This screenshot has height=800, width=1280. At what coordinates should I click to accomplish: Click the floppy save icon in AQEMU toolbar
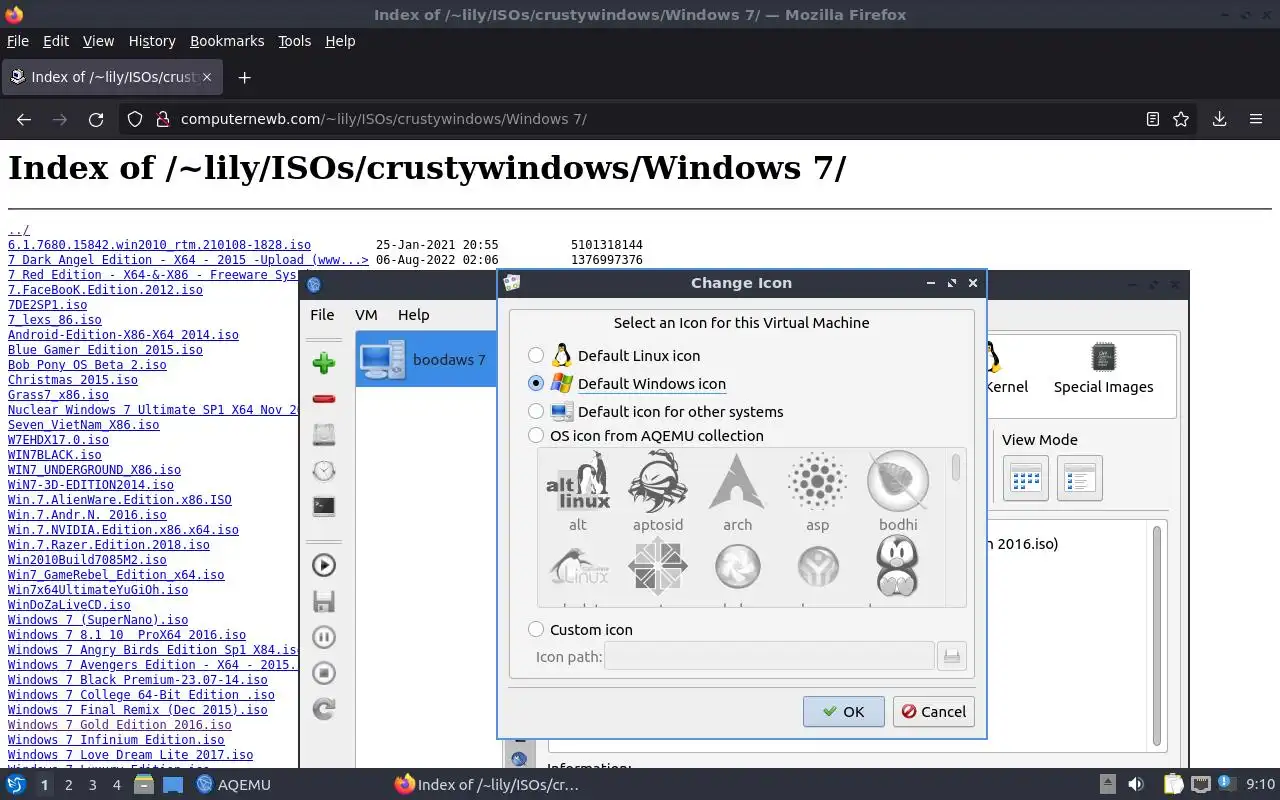[323, 601]
